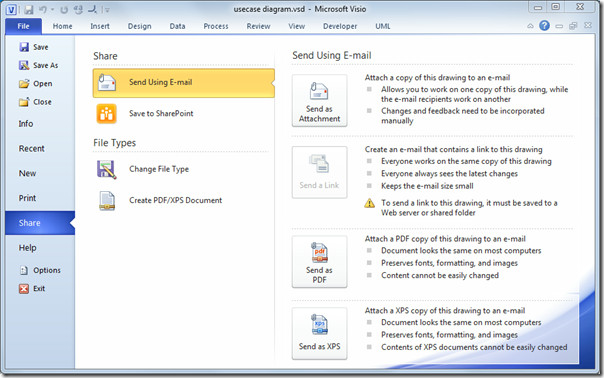
Task: Switch to the Insert ribbon tab
Action: (x=100, y=26)
